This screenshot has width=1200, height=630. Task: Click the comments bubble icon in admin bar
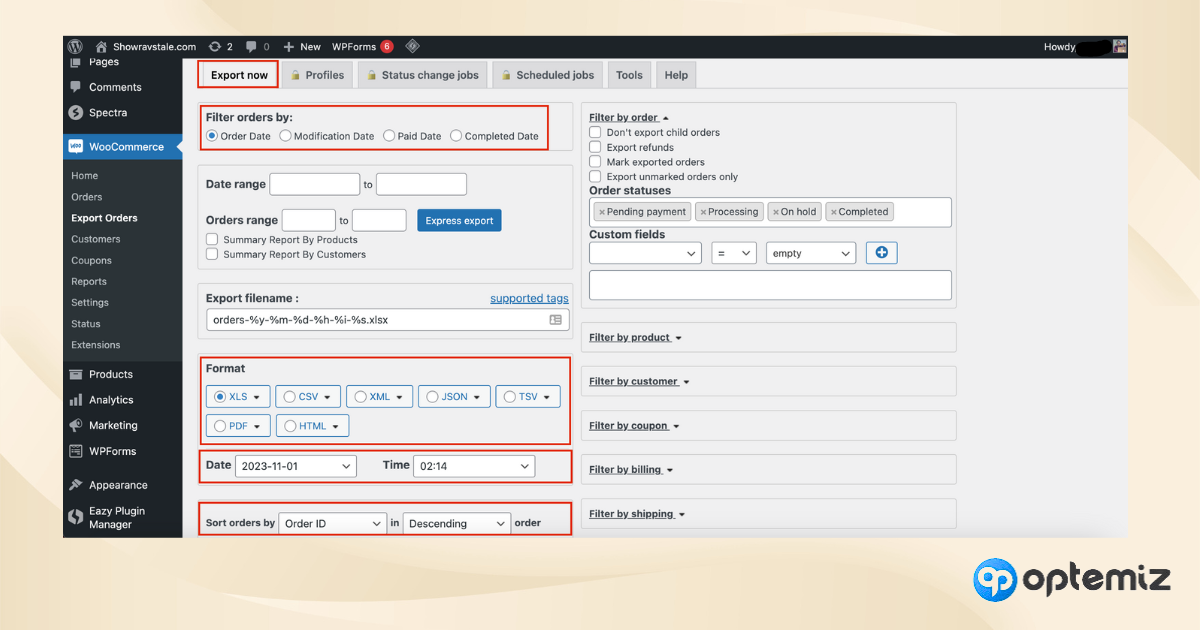(252, 47)
